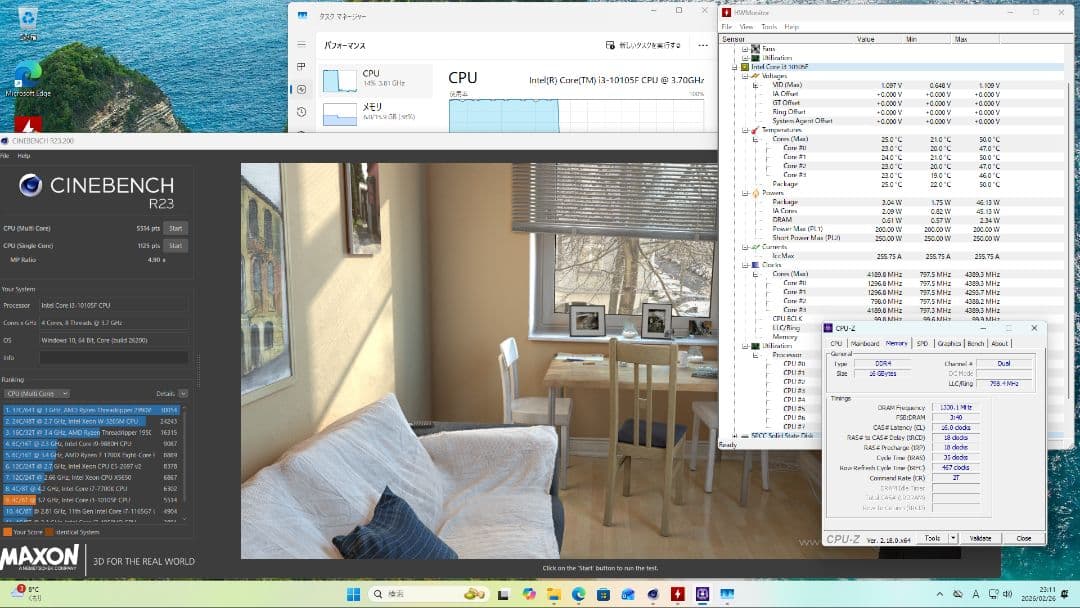1080x608 pixels.
Task: Switch to the Mainboard tab in CPU-Z
Action: [864, 344]
